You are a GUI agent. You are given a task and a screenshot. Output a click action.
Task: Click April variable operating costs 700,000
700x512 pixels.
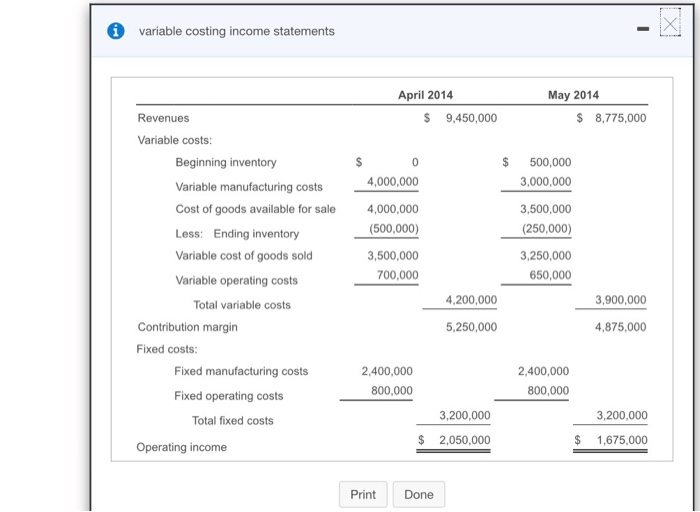click(398, 275)
